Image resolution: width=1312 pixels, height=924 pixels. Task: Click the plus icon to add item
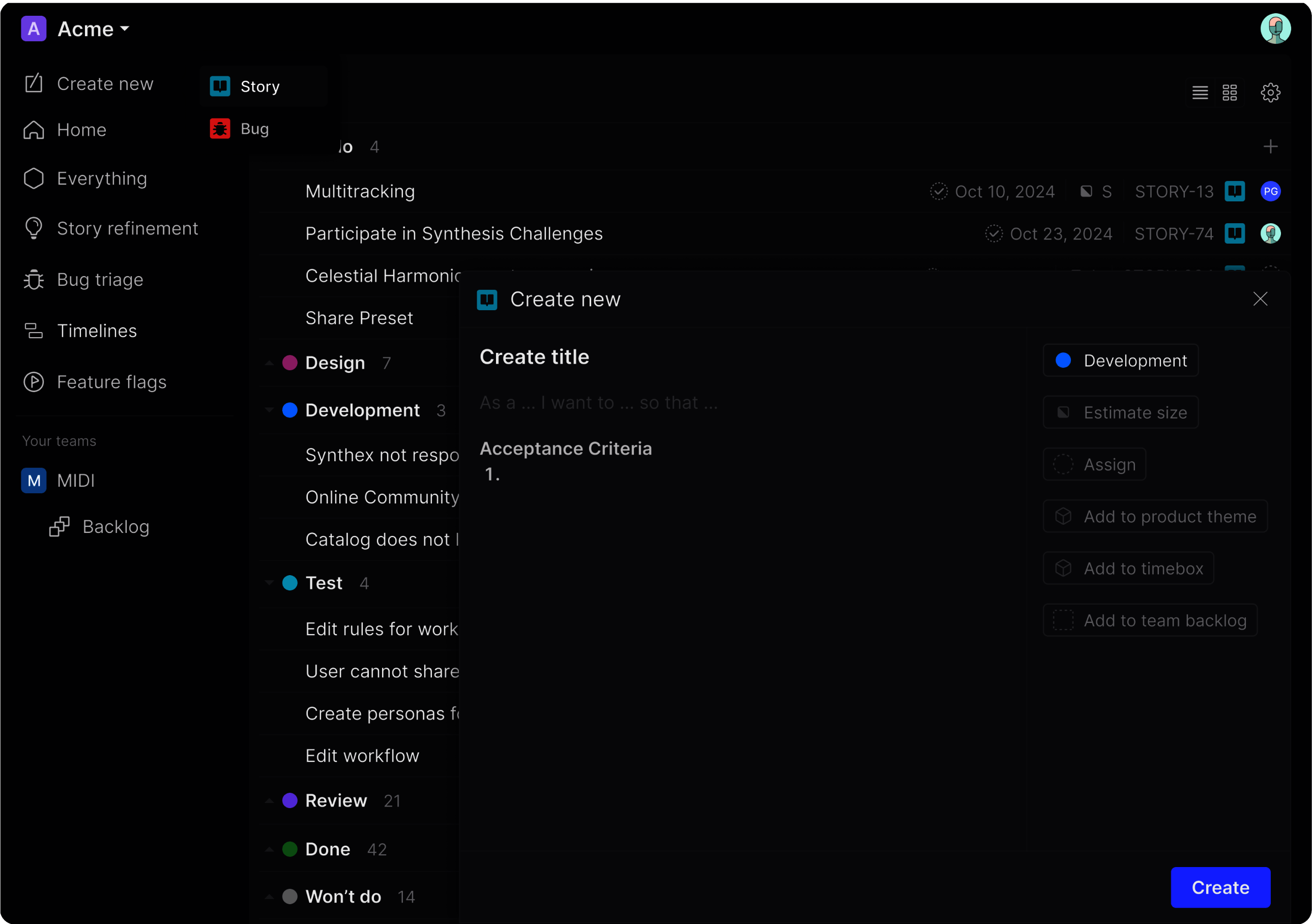pos(1270,147)
